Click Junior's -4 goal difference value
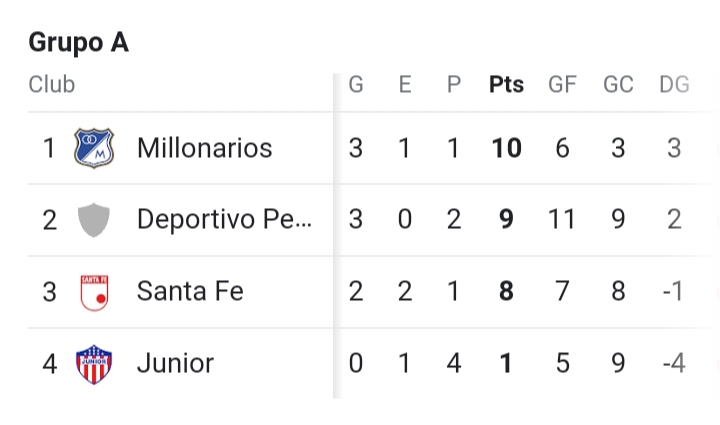720x425 pixels. (674, 362)
